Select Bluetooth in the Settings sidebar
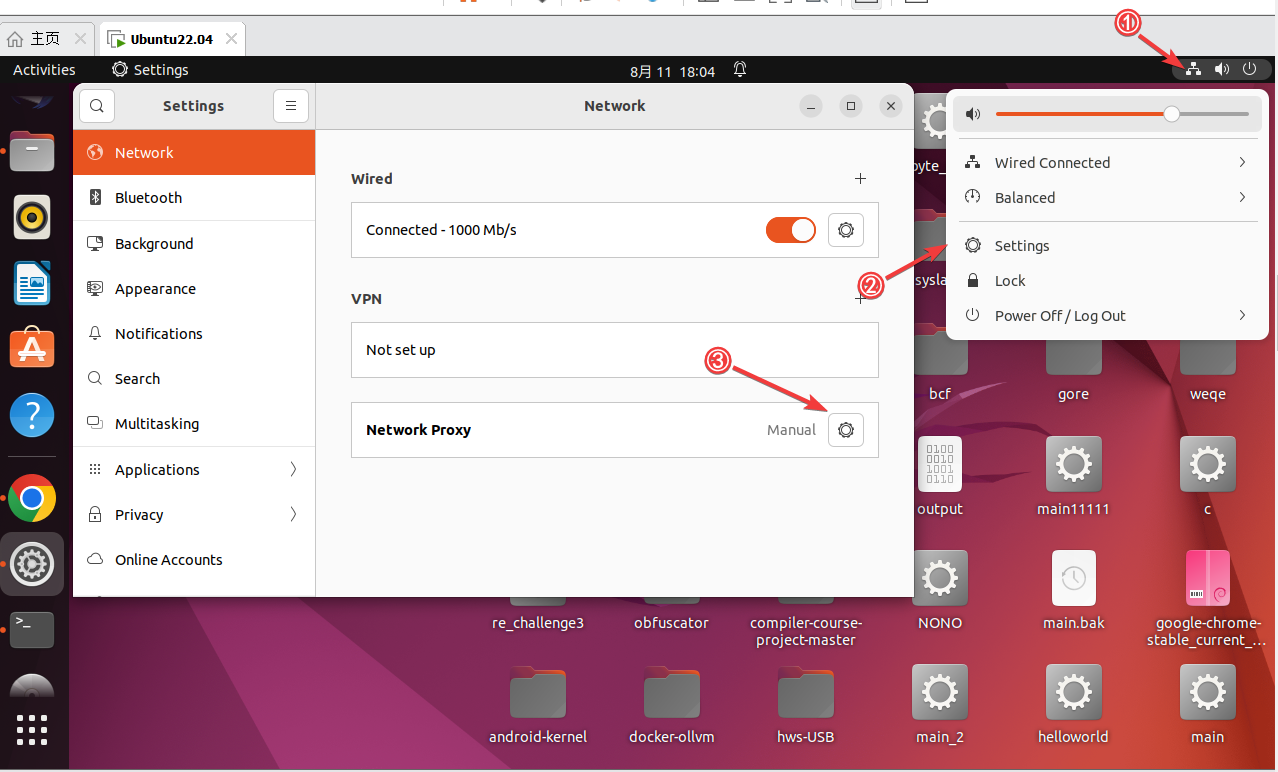This screenshot has height=772, width=1278. click(x=194, y=198)
